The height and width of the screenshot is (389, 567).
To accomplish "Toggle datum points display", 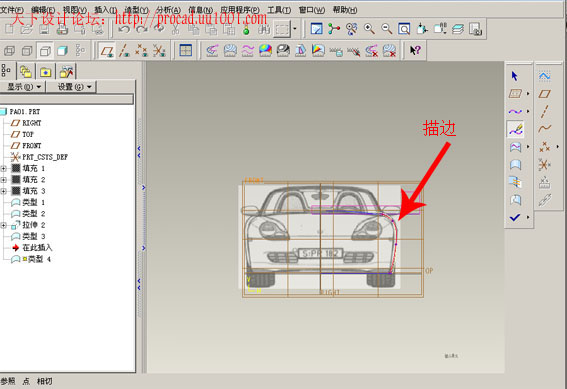I will point(141,51).
